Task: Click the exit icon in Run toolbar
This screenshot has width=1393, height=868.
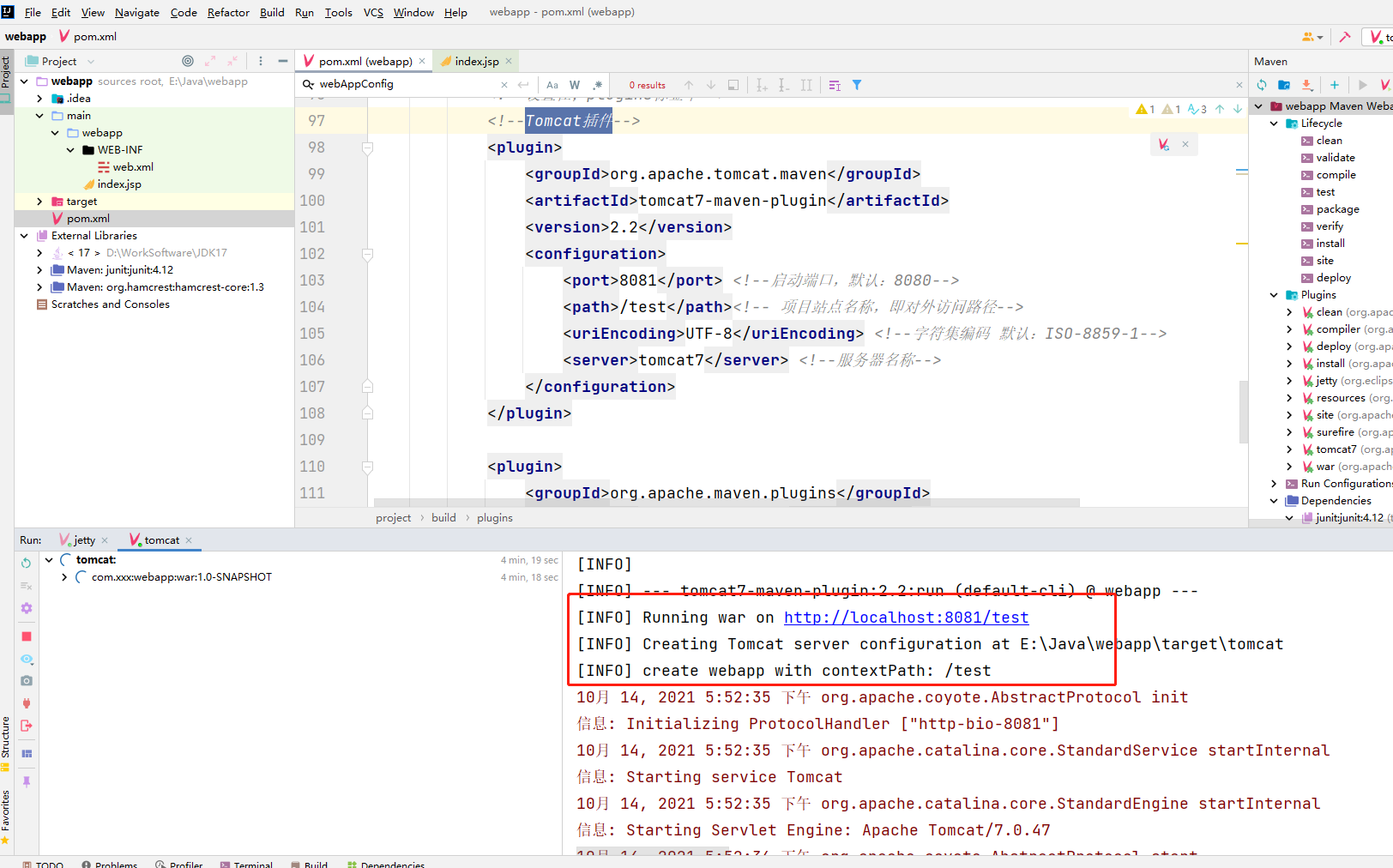Action: [27, 726]
